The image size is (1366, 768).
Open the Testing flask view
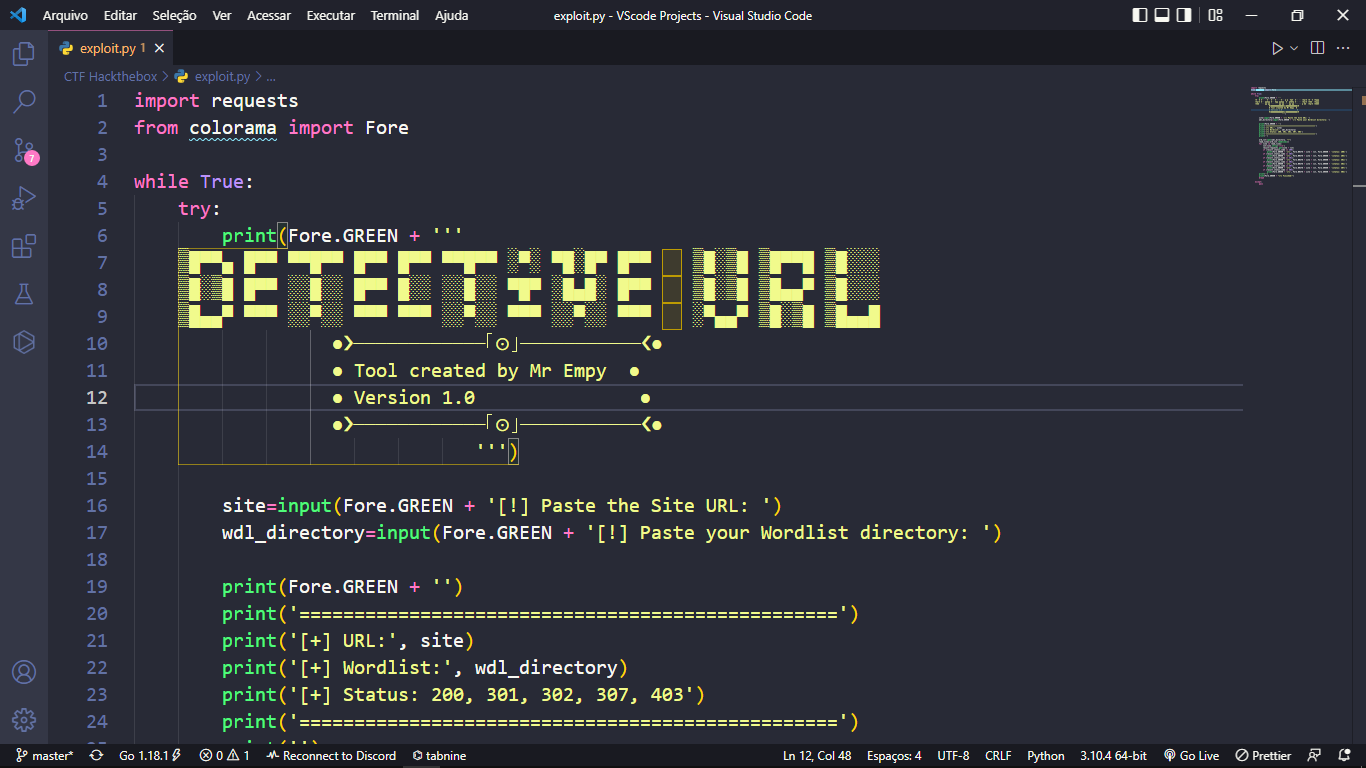(24, 294)
